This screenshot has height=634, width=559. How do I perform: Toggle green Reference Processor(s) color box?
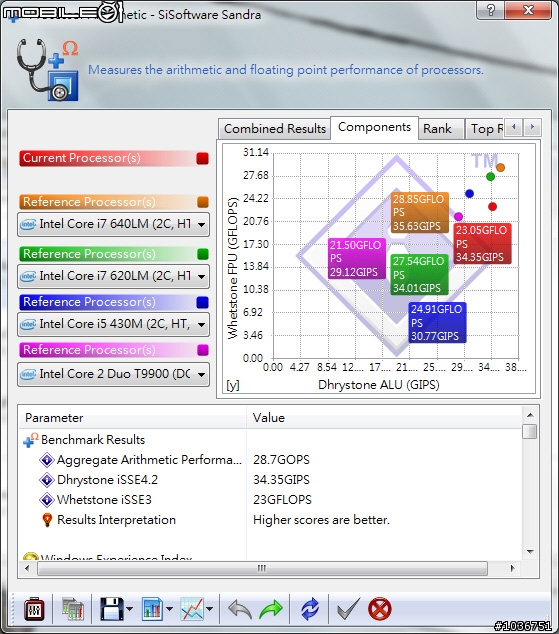click(203, 254)
